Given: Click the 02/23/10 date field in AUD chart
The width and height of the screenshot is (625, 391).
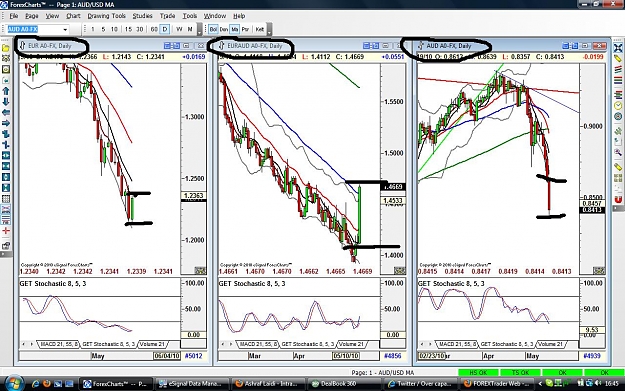Looking at the screenshot, I should click(432, 356).
